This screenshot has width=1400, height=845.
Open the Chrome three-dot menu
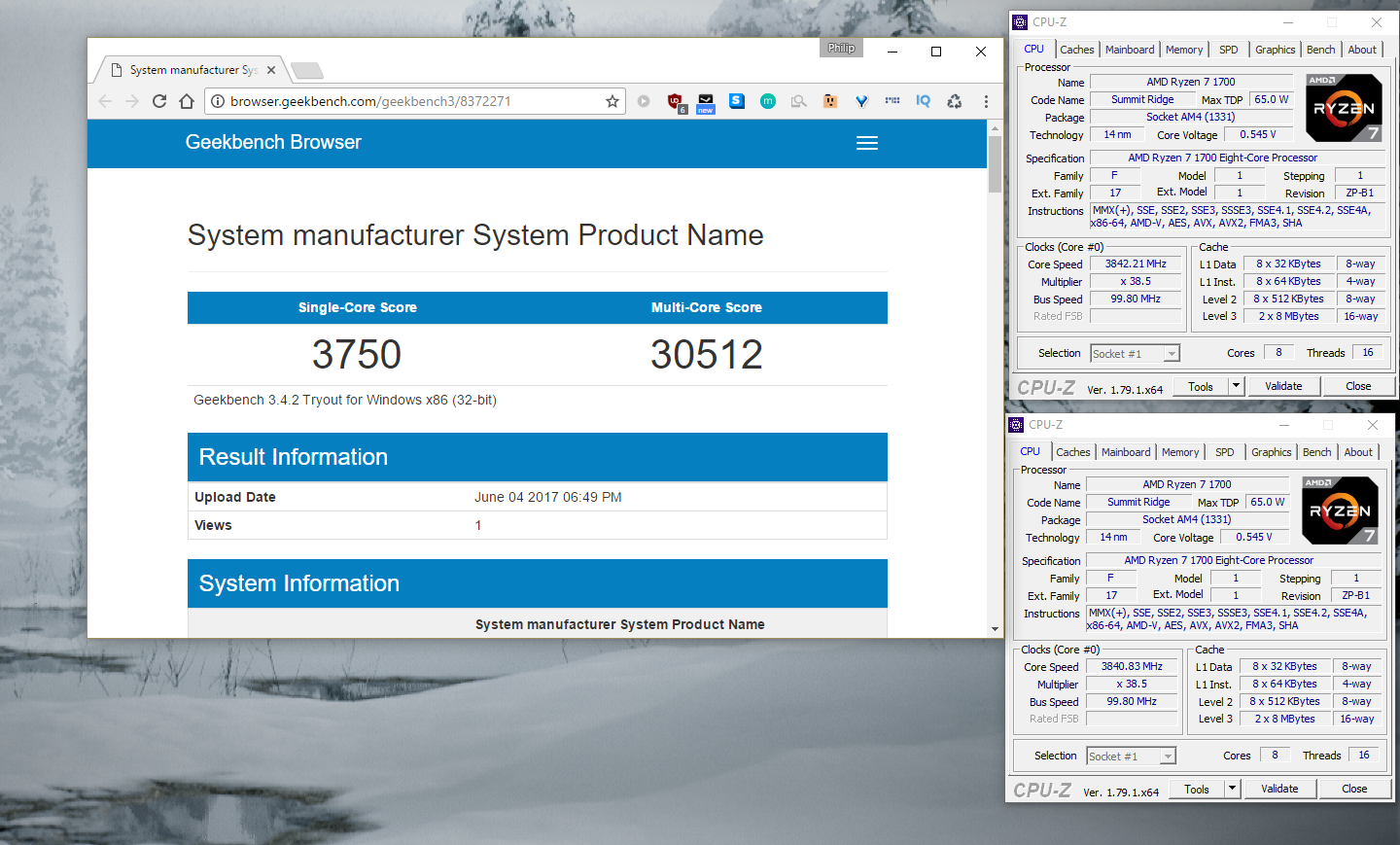(986, 101)
